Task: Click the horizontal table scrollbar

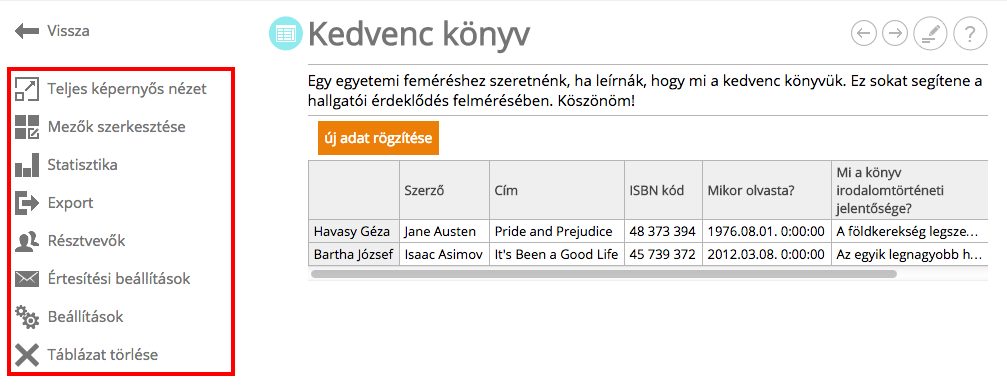Action: click(x=603, y=274)
